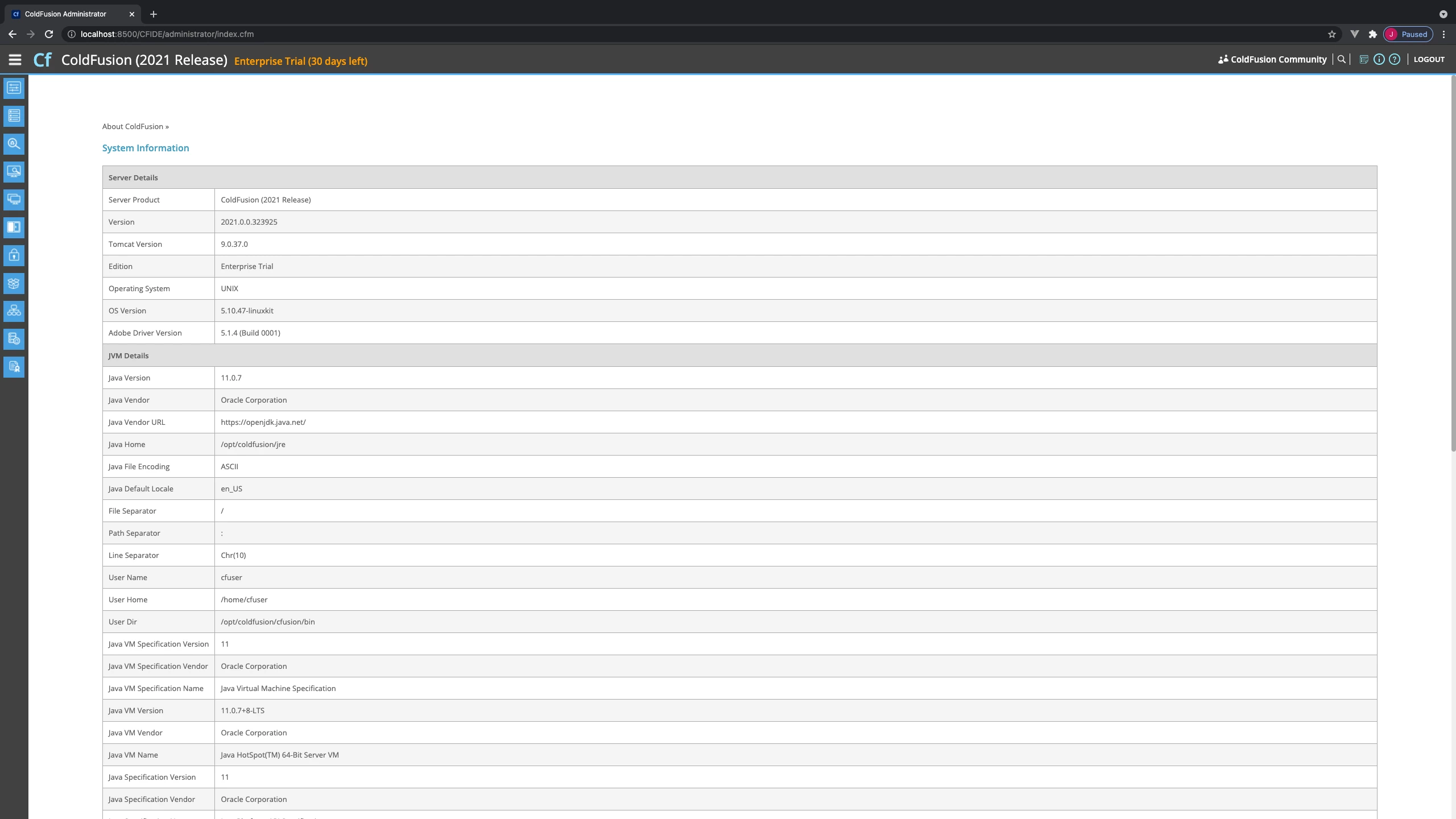
Task: Click the monitor-with-magnifier sidebar icon
Action: coord(14,172)
